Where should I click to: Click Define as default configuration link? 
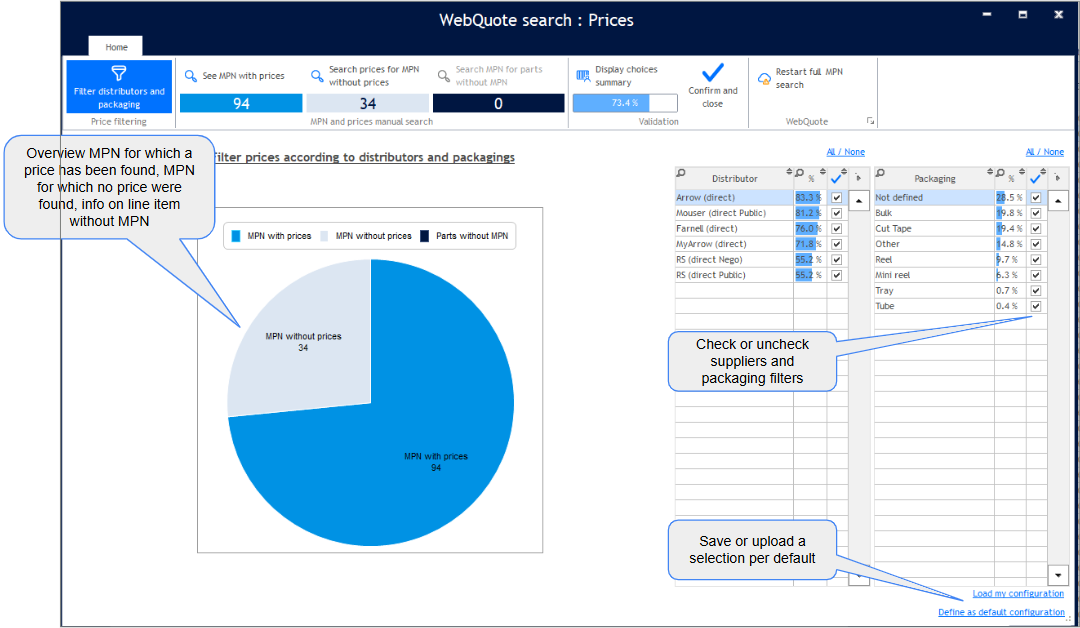(x=1001, y=612)
